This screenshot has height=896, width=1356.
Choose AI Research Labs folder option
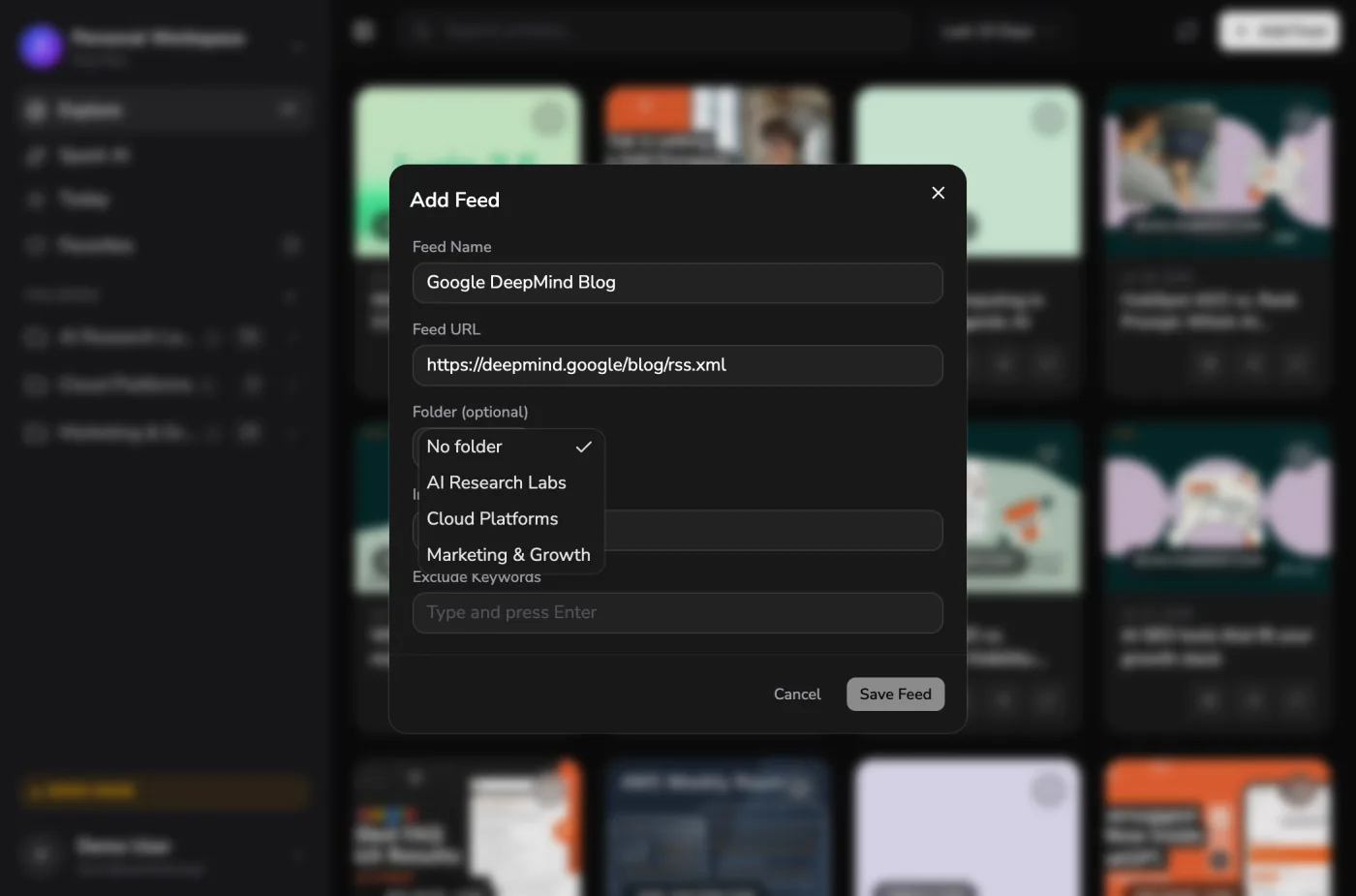511,482
